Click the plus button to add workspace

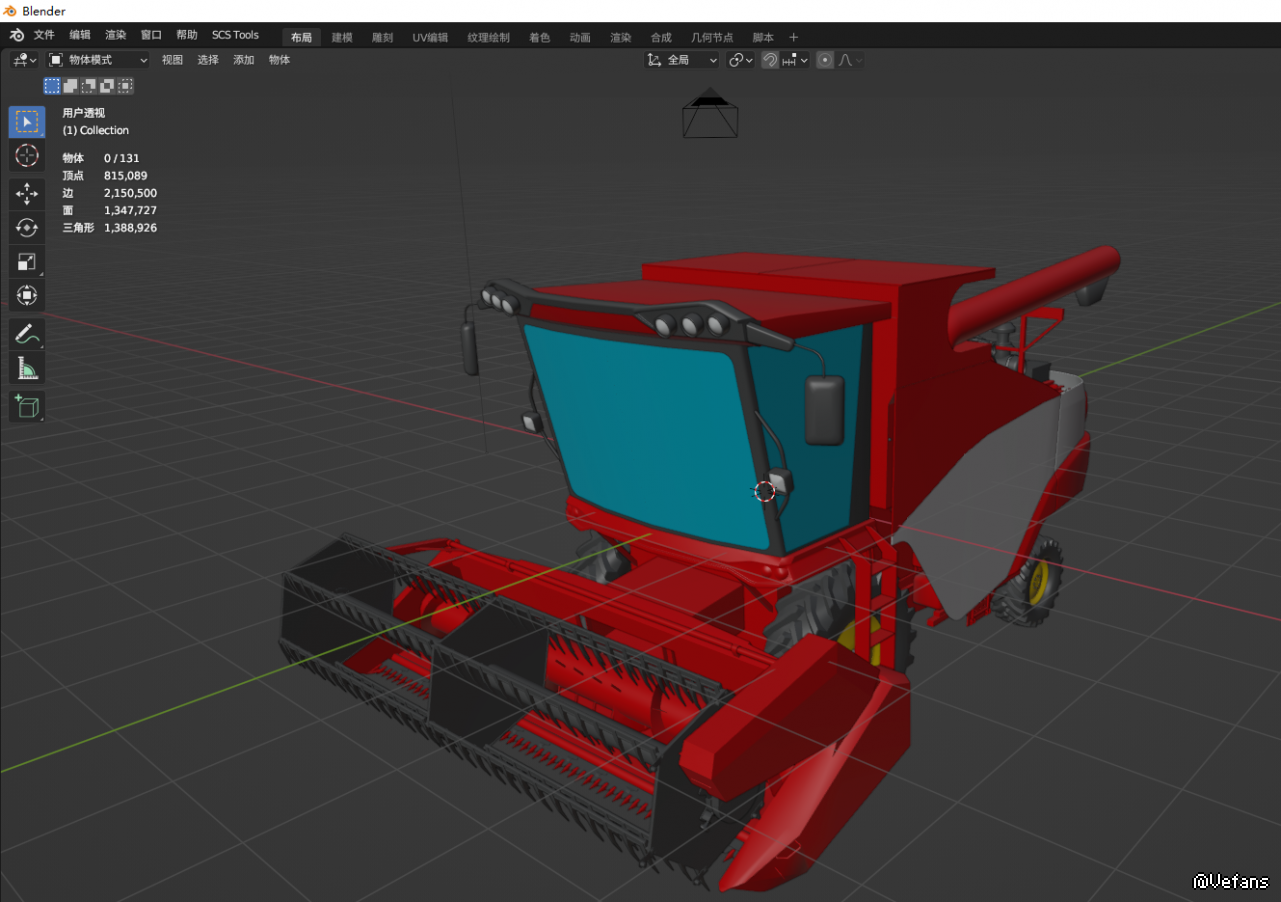pos(794,37)
